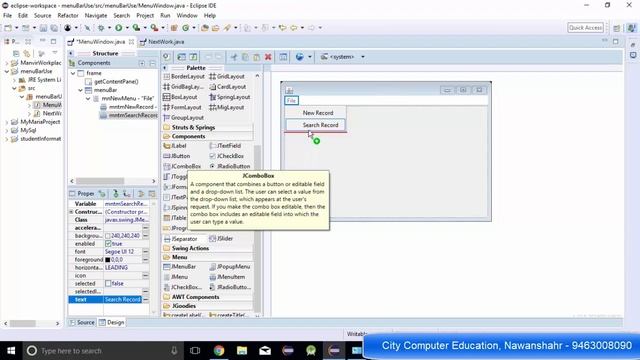This screenshot has width=640, height=360.
Task: Select BoxLayout in the Palette
Action: coord(180,97)
